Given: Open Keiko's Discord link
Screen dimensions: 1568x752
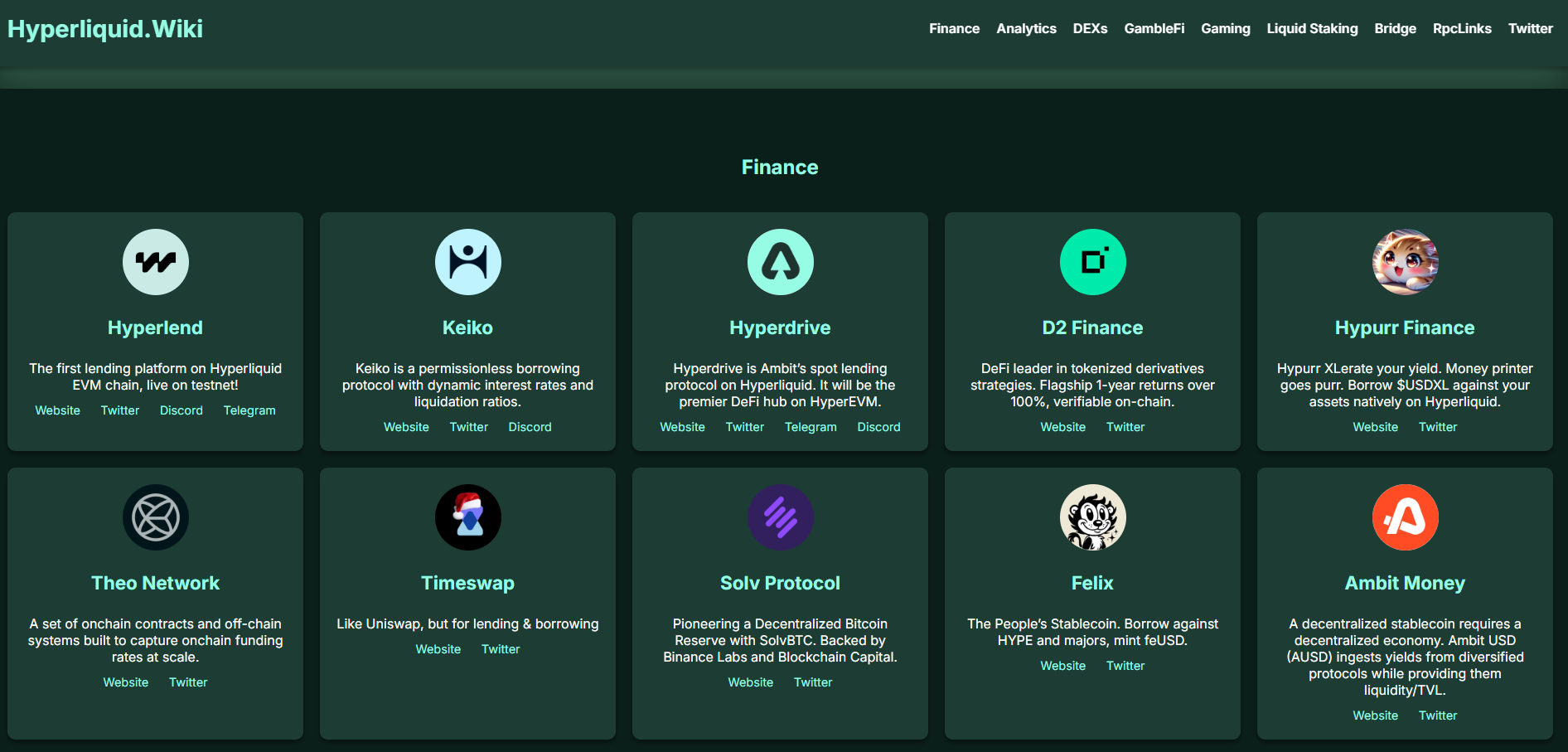Looking at the screenshot, I should [x=530, y=427].
